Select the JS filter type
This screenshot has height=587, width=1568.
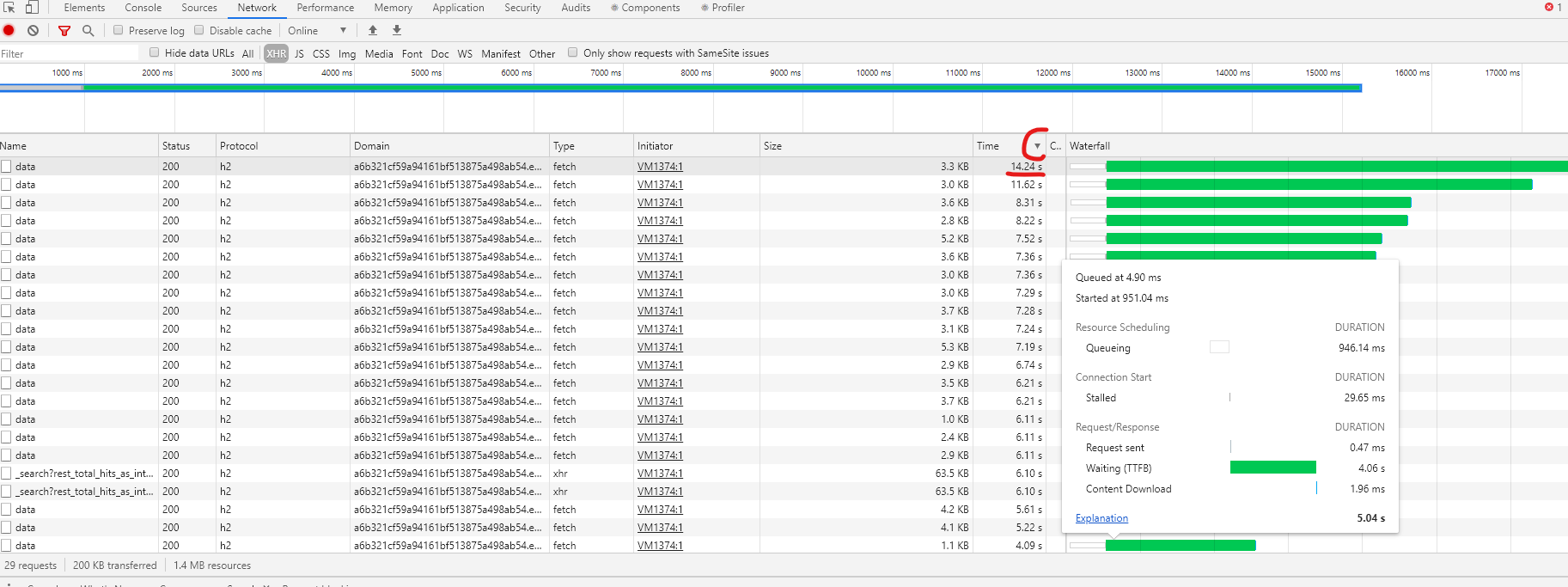click(x=299, y=53)
